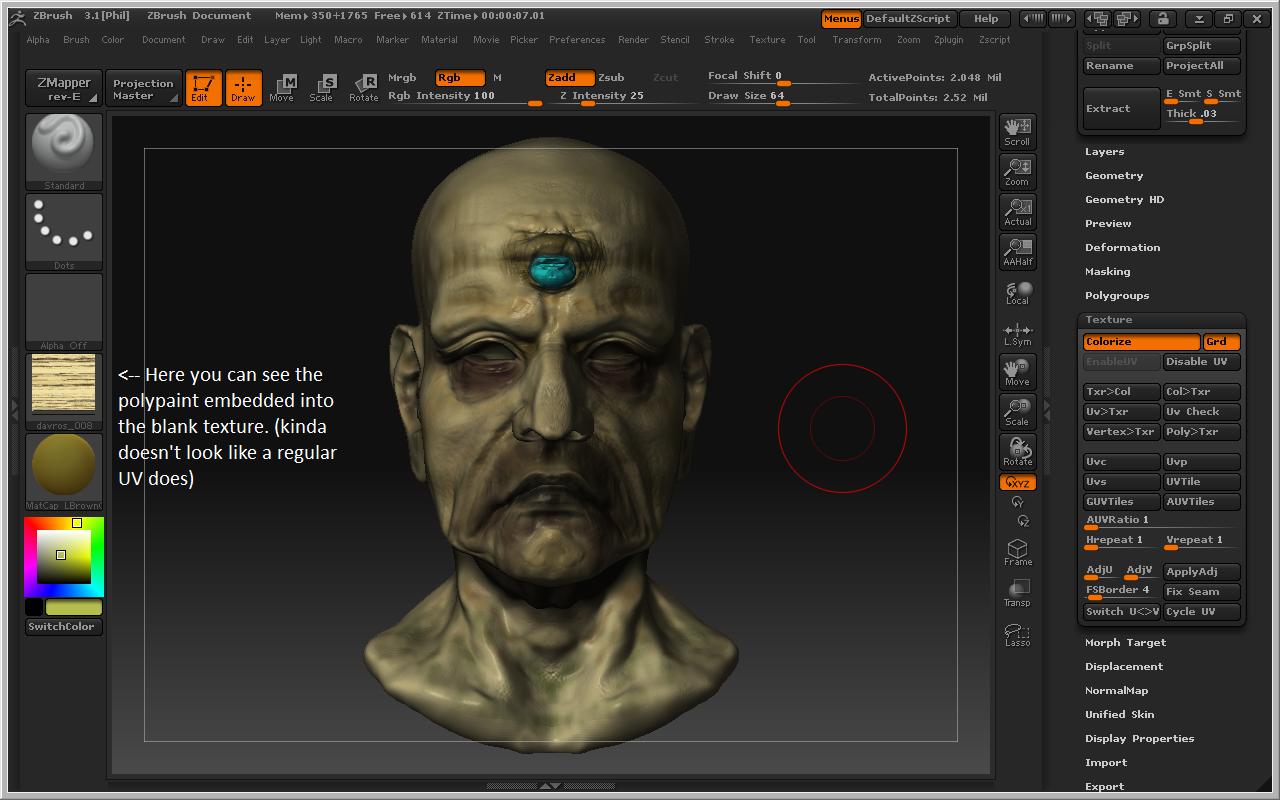1280x800 pixels.
Task: Toggle the XYZ rotation mode
Action: pyautogui.click(x=1017, y=483)
